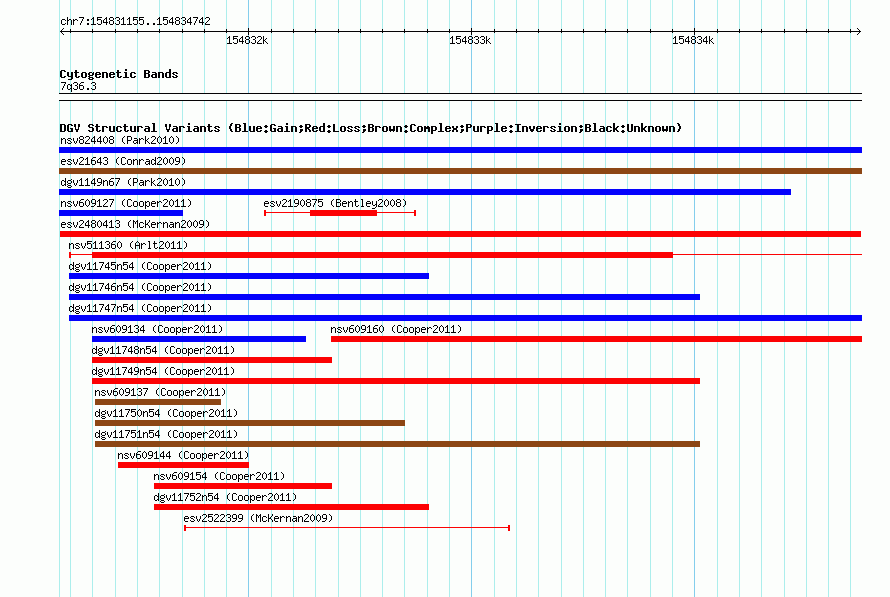Open dgv11752n54 (Cooper2011) label
The height and width of the screenshot is (597, 890).
click(x=225, y=497)
